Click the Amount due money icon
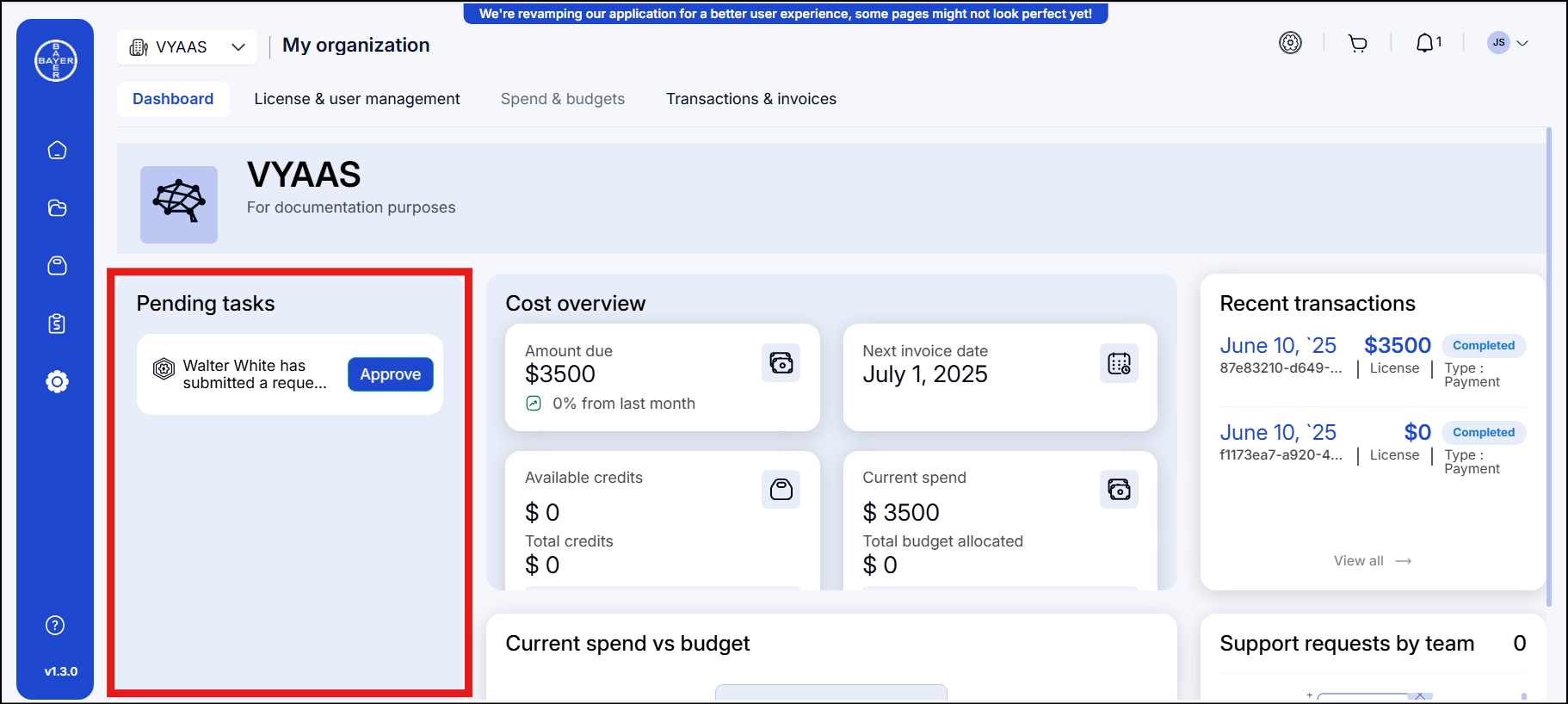Image resolution: width=1568 pixels, height=704 pixels. click(781, 363)
